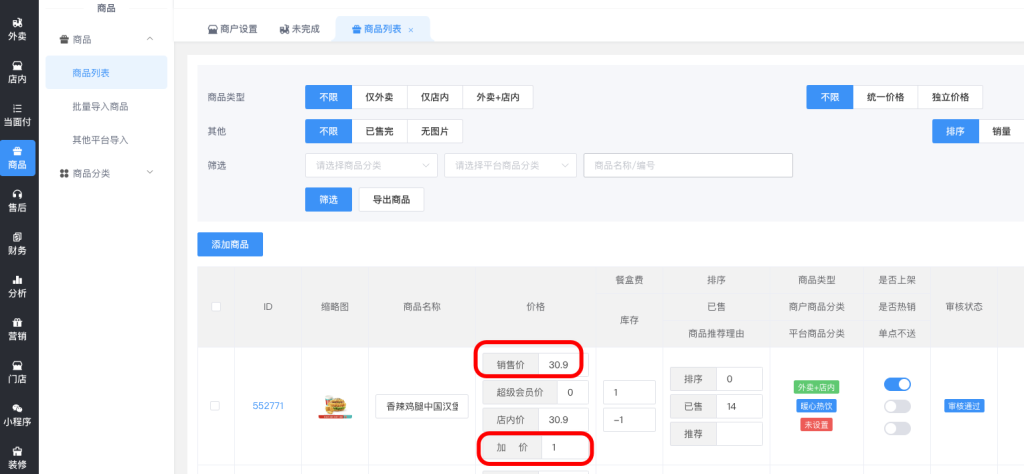Open the 外卖 sidebar icon

(x=17, y=28)
